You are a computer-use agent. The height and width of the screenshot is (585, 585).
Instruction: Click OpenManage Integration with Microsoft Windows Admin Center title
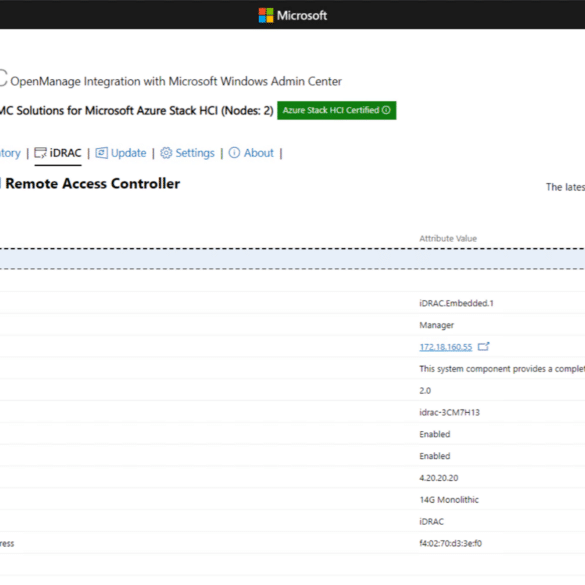click(x=176, y=81)
